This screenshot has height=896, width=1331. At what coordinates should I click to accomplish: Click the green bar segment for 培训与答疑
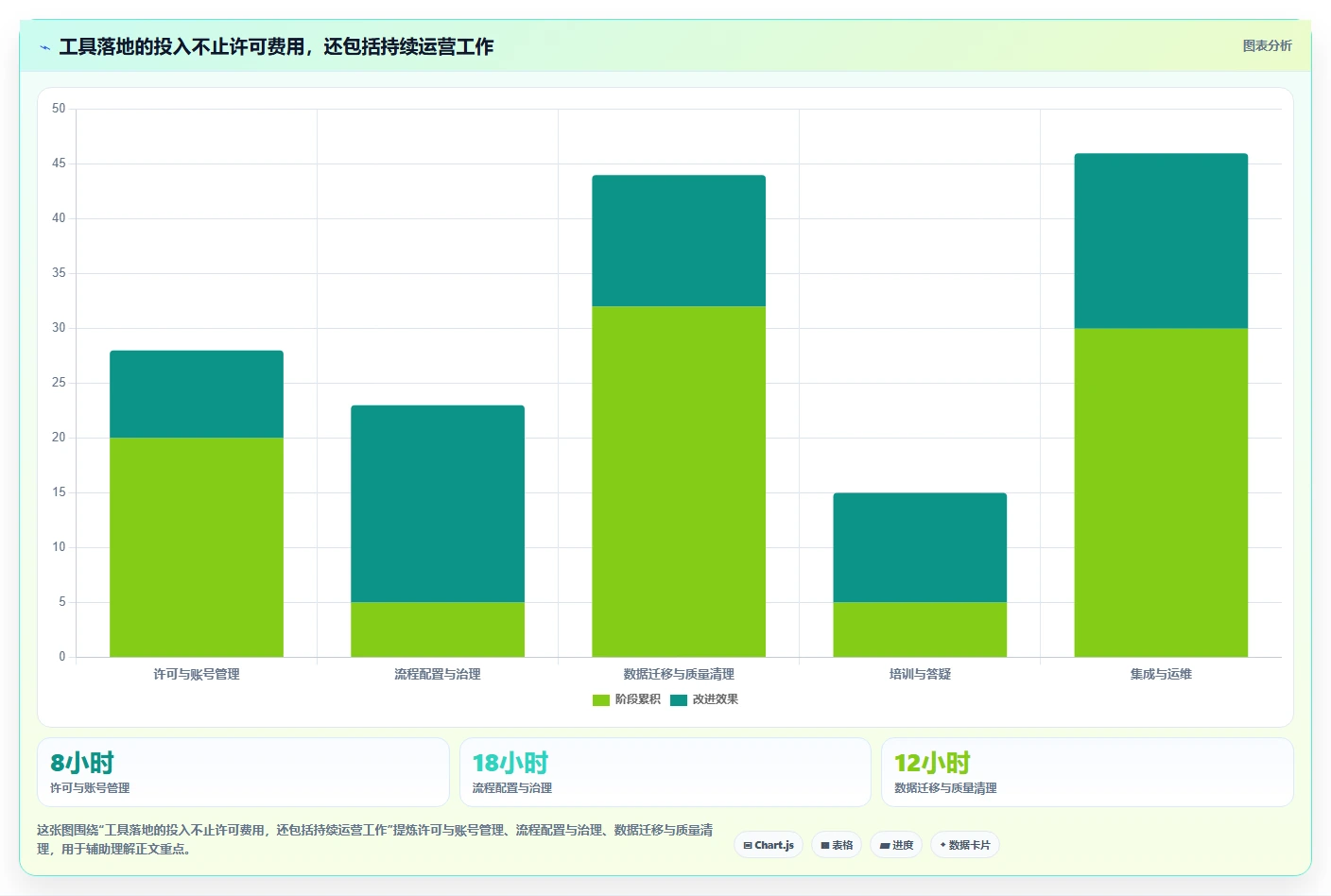point(920,629)
